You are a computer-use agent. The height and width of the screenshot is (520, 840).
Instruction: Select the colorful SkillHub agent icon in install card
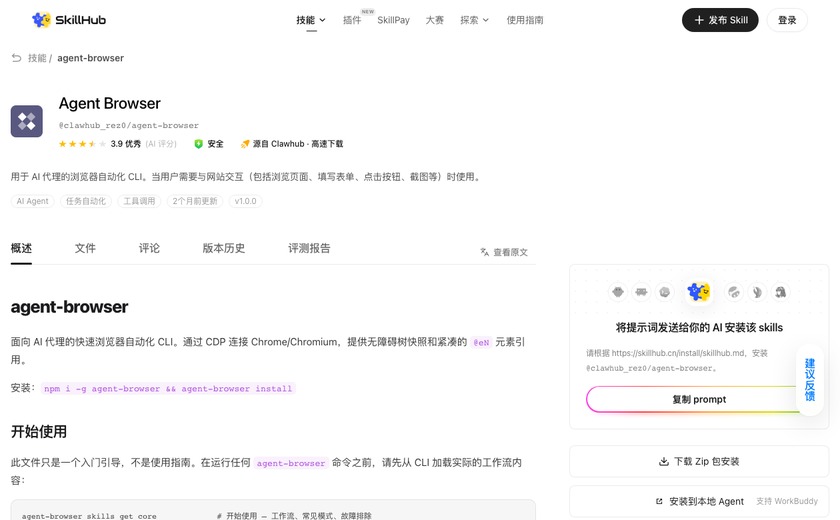(x=699, y=292)
